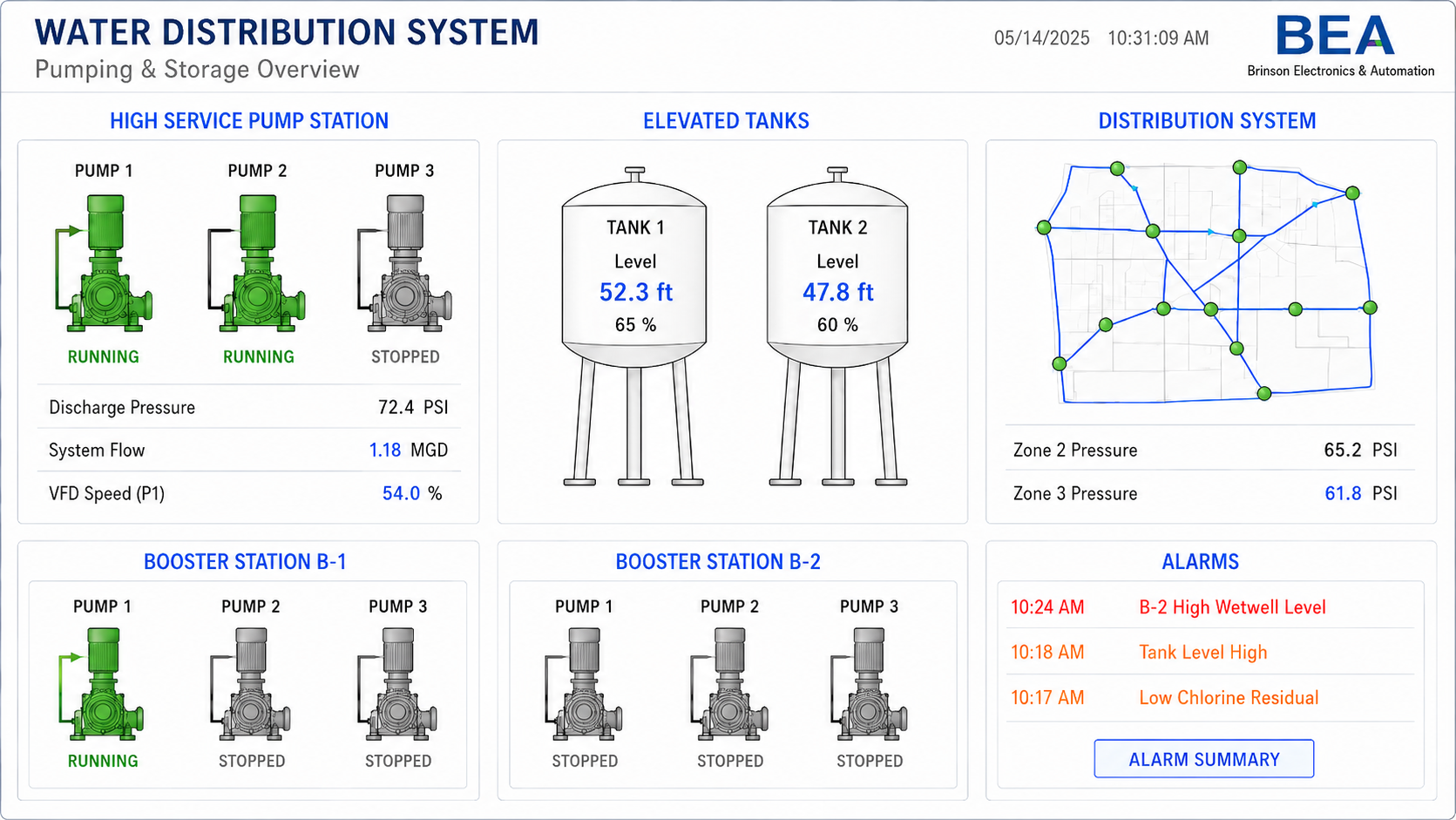The image size is (1456, 820).
Task: Open the distribution system network map
Action: click(x=1207, y=281)
